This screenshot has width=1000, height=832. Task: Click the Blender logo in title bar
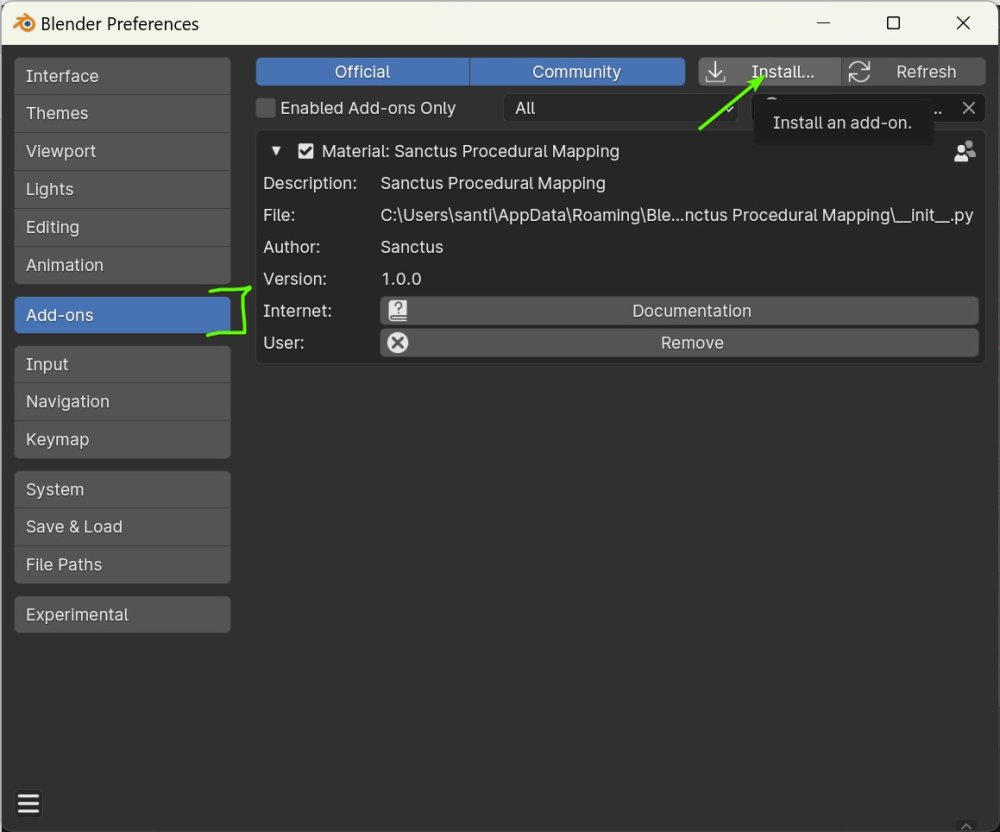pos(24,23)
